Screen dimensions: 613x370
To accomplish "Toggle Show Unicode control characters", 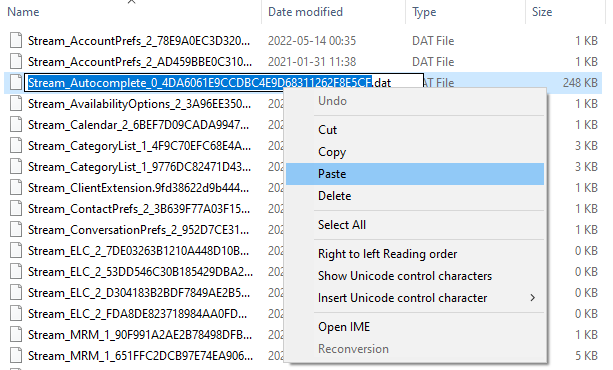I will click(x=415, y=276).
